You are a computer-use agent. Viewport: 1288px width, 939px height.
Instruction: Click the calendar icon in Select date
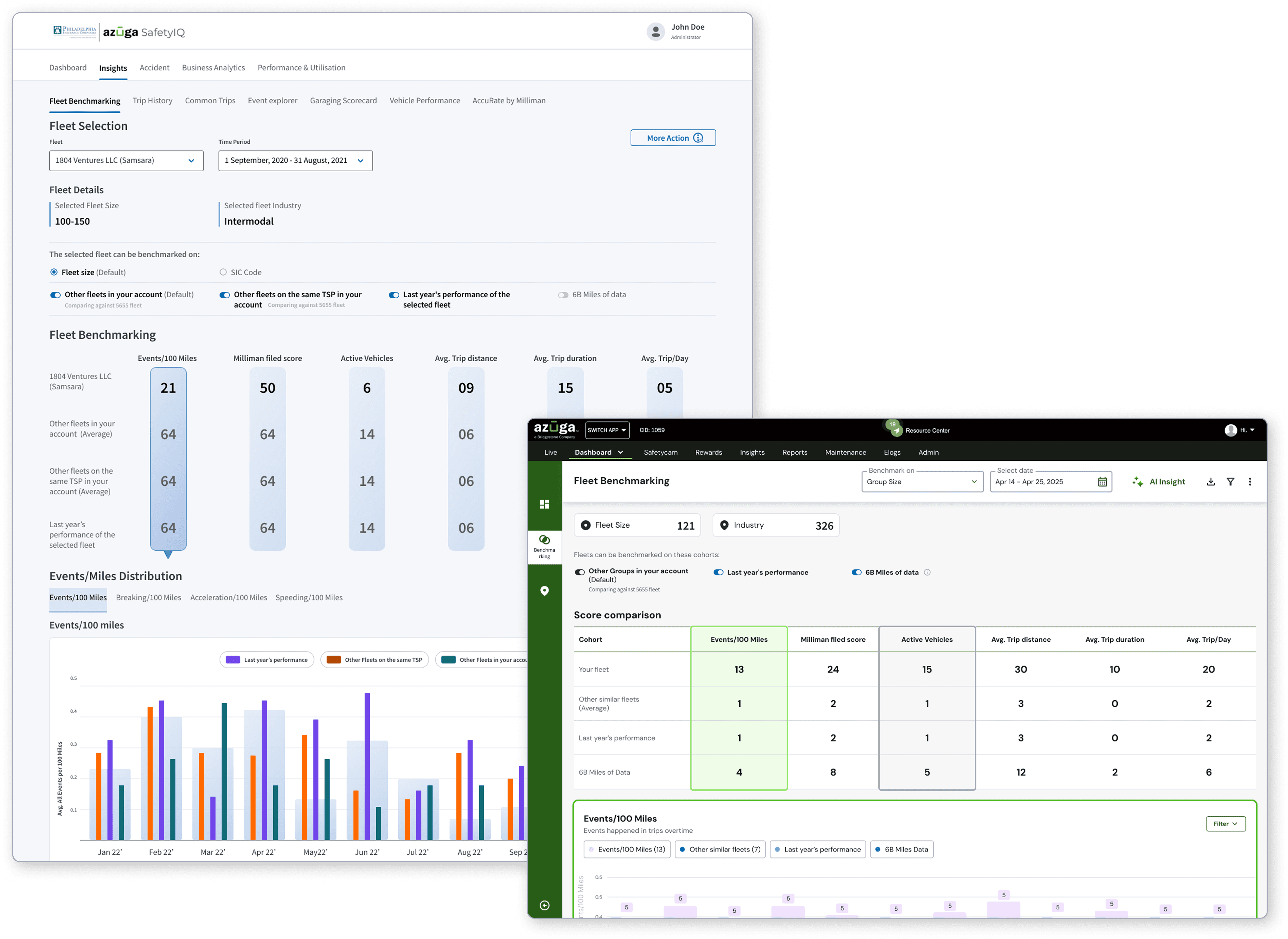(1102, 482)
